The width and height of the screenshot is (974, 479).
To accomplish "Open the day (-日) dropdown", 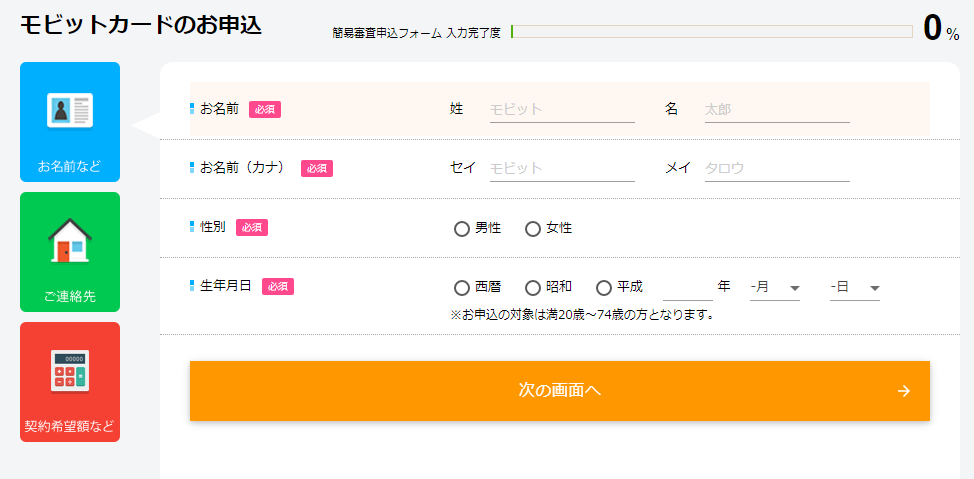I will click(x=855, y=288).
